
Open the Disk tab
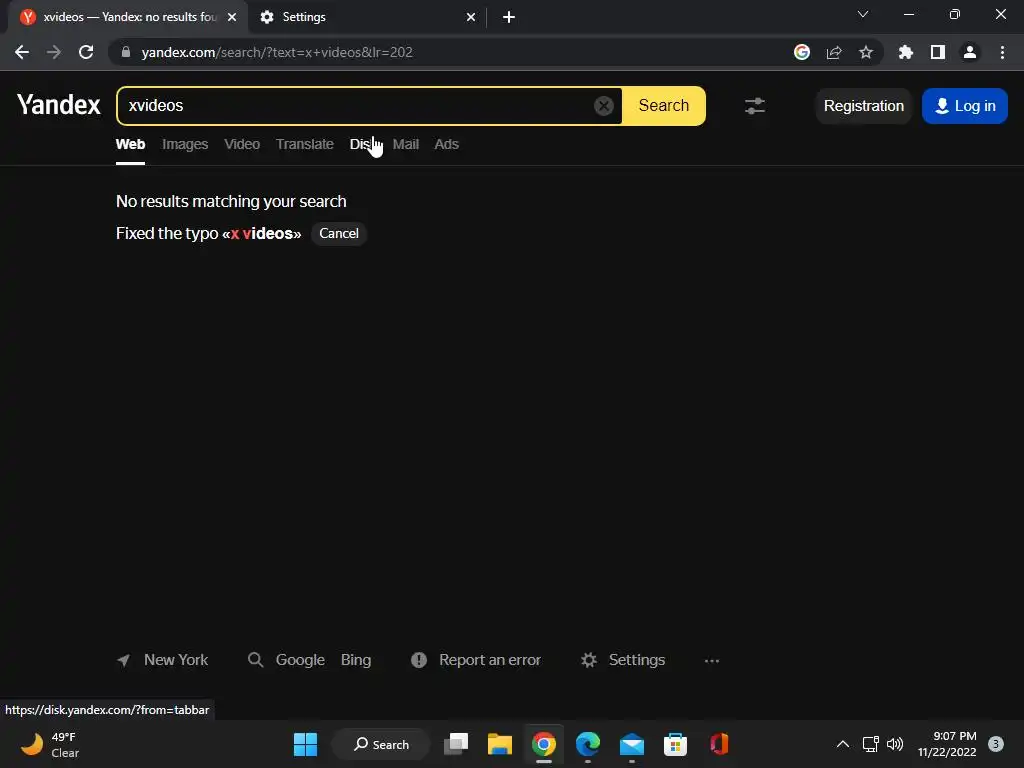click(x=363, y=144)
